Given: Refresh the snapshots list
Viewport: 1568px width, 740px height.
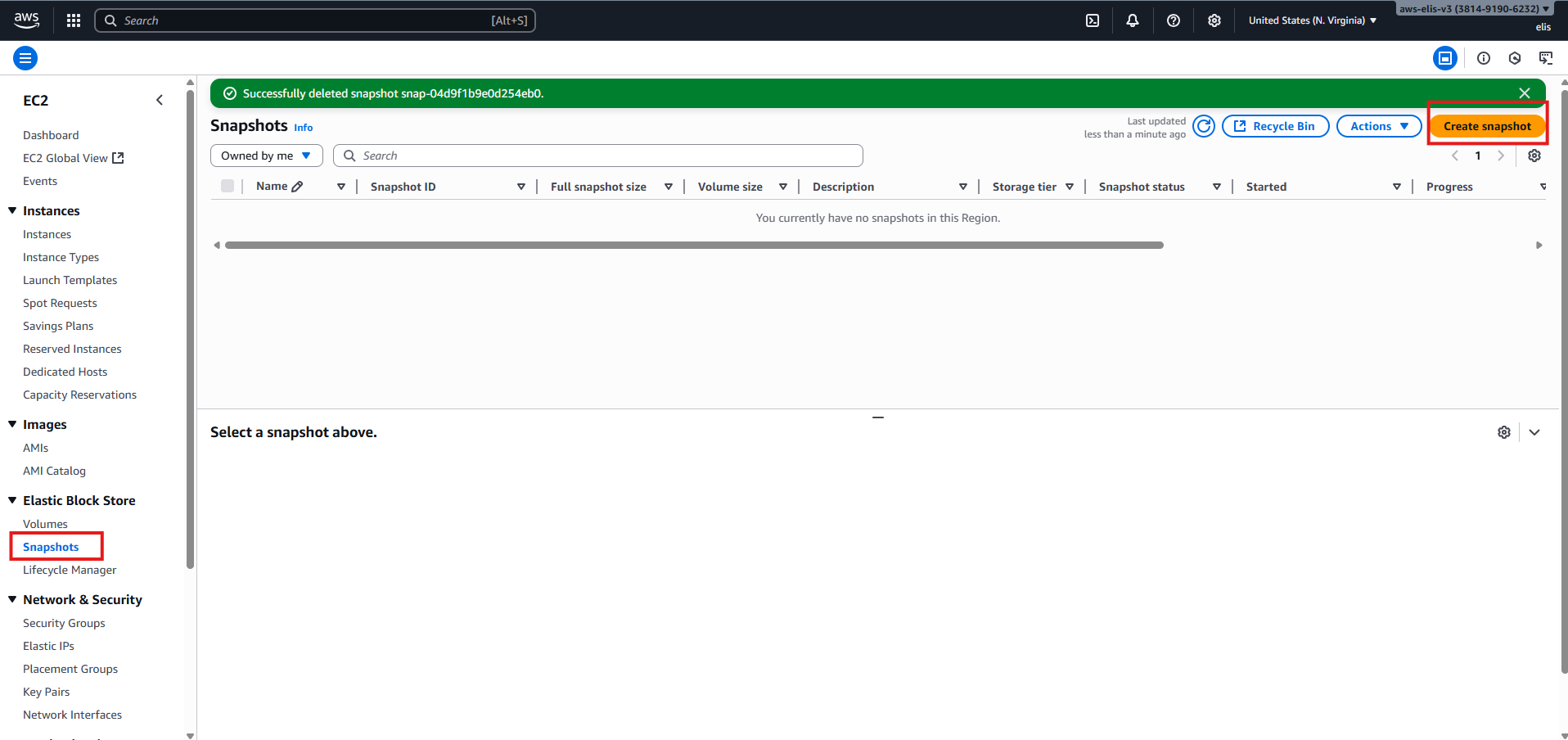Looking at the screenshot, I should click(1204, 126).
